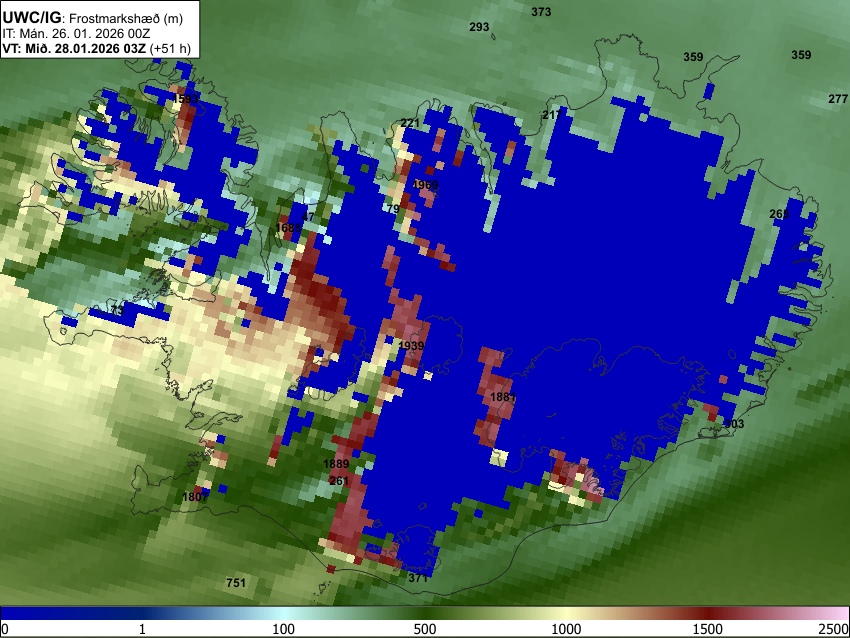Click the station value 79

point(394,209)
